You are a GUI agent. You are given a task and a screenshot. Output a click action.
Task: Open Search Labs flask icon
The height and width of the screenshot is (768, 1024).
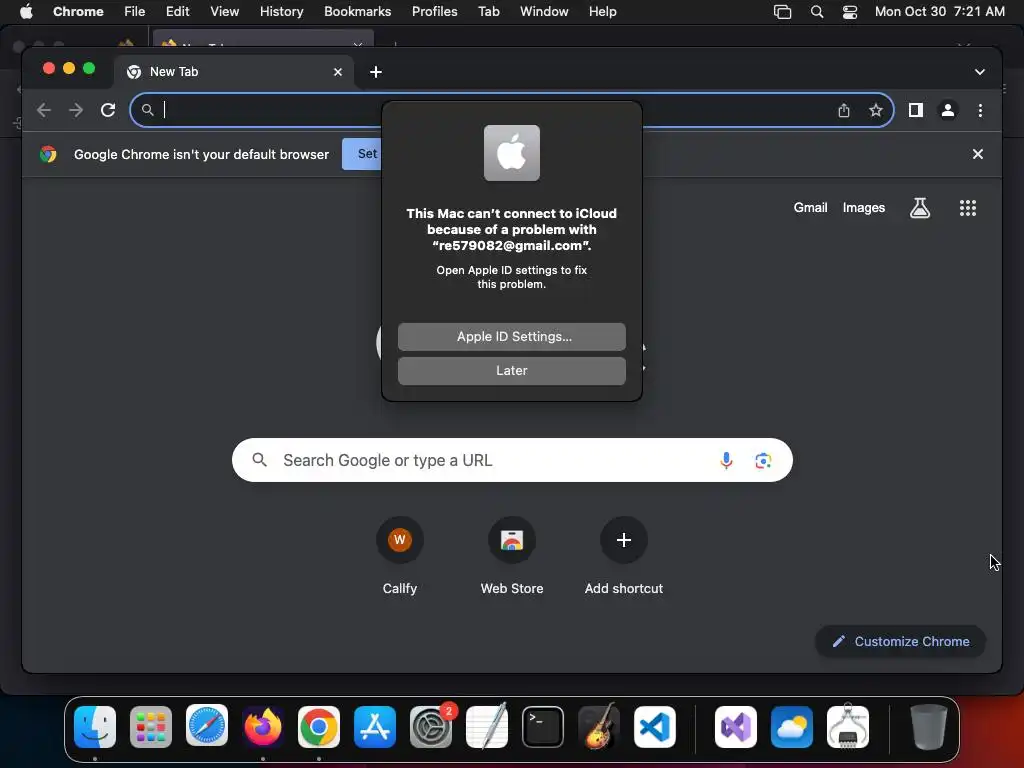coord(920,208)
